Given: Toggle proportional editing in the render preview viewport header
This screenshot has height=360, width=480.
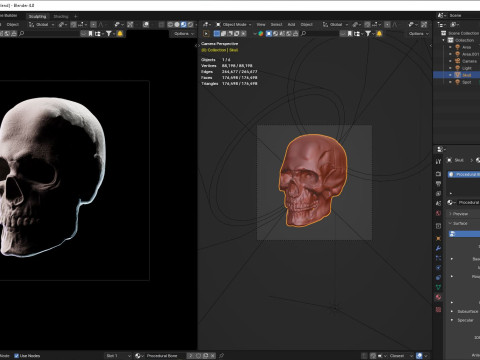Looking at the screenshot, I should pos(93,25).
